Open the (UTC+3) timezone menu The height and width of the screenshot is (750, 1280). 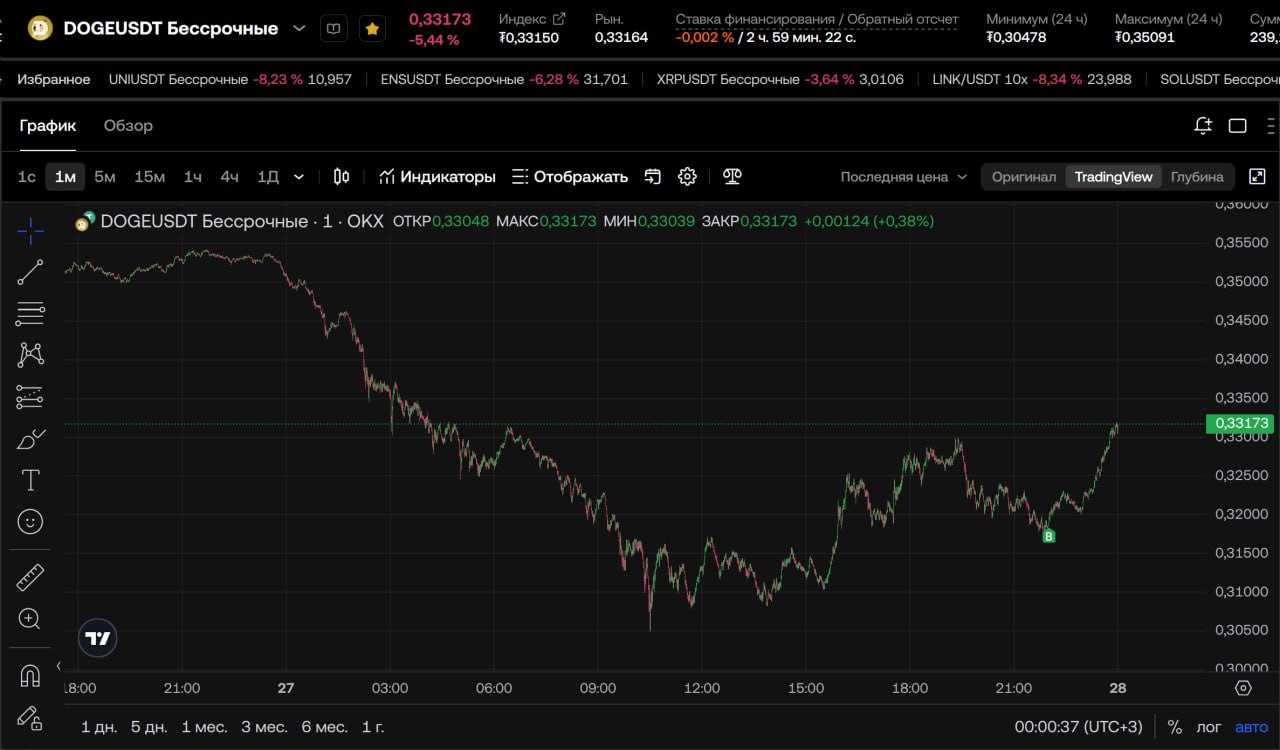[1078, 727]
